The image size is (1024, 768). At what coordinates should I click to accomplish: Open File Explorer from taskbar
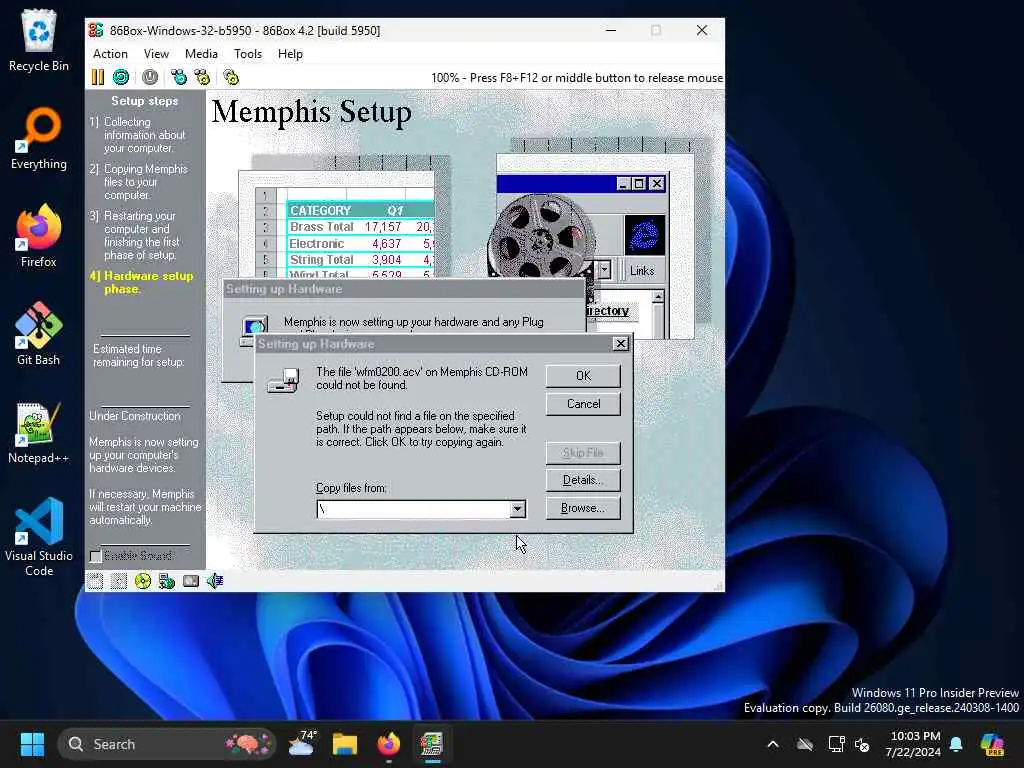345,744
